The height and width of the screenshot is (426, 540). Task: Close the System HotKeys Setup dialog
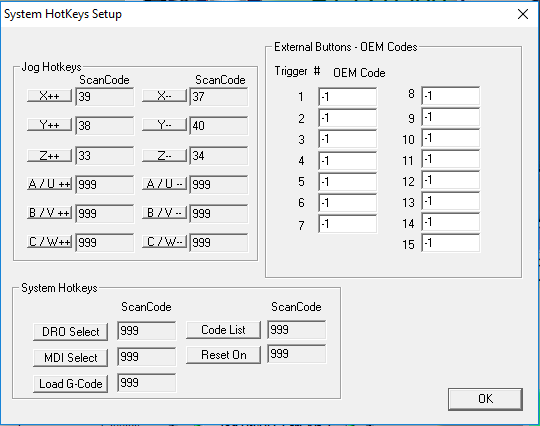click(x=523, y=14)
